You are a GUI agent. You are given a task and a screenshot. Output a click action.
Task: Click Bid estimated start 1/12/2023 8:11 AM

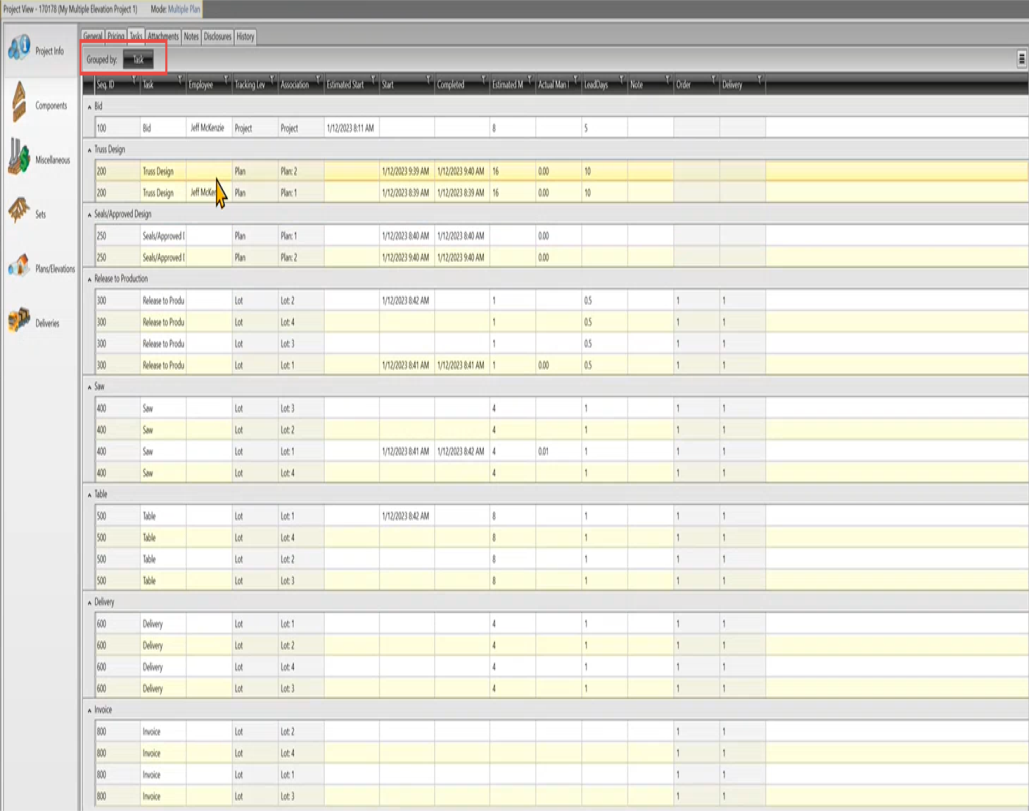pyautogui.click(x=351, y=128)
